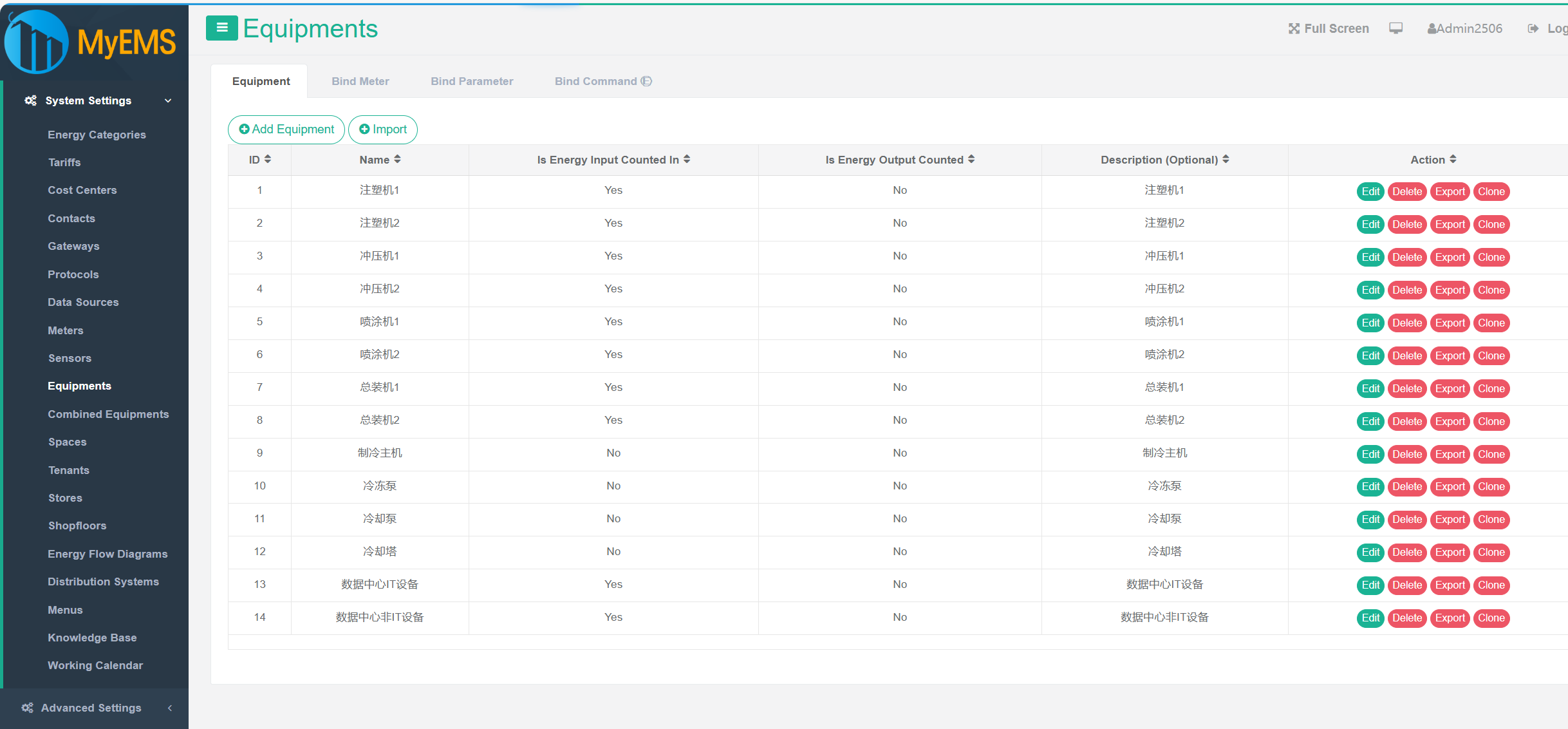Click the logout arrow icon
This screenshot has height=729, width=1568.
pos(1533,28)
